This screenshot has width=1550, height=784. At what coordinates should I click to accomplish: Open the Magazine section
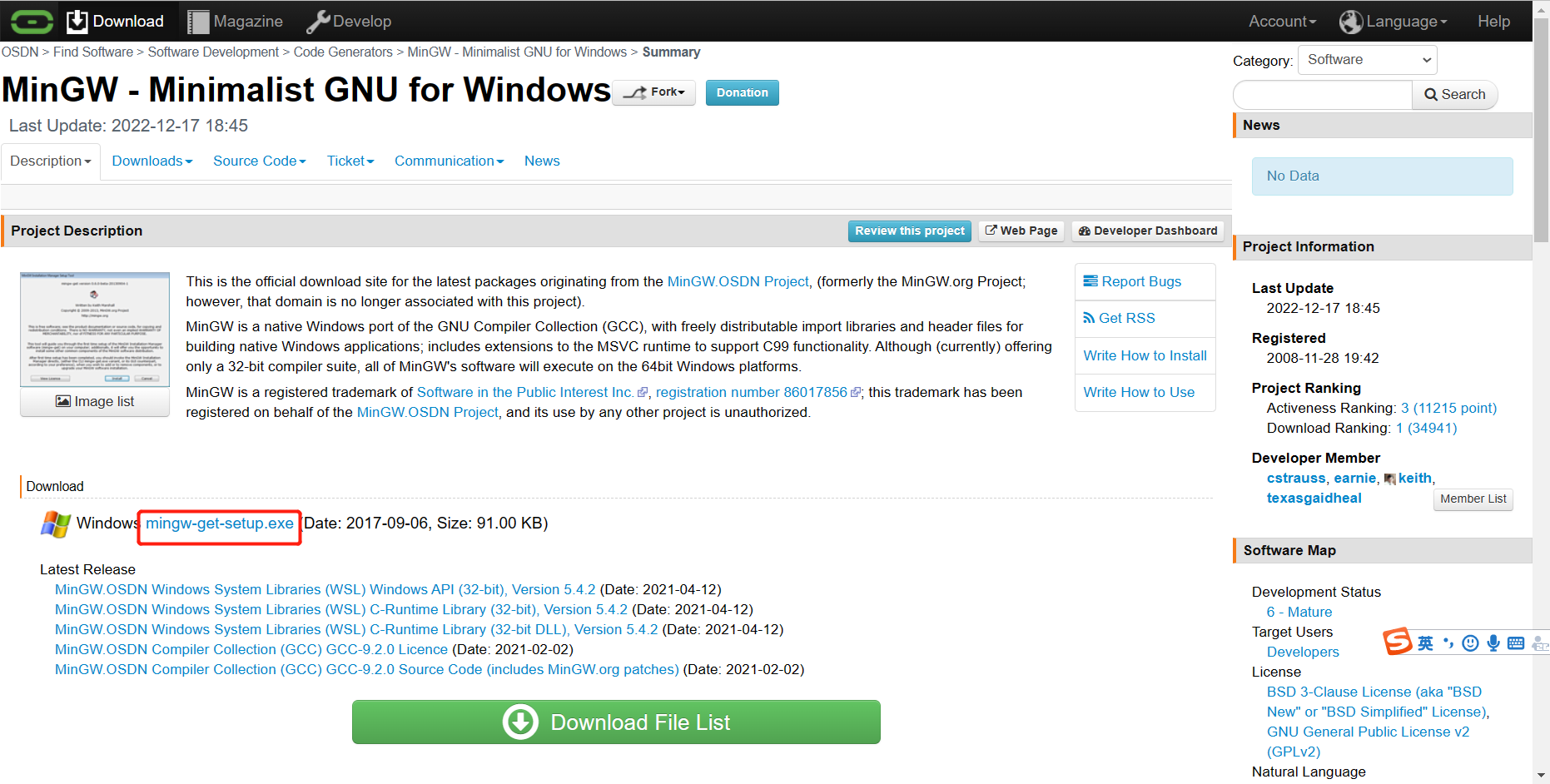[x=236, y=21]
